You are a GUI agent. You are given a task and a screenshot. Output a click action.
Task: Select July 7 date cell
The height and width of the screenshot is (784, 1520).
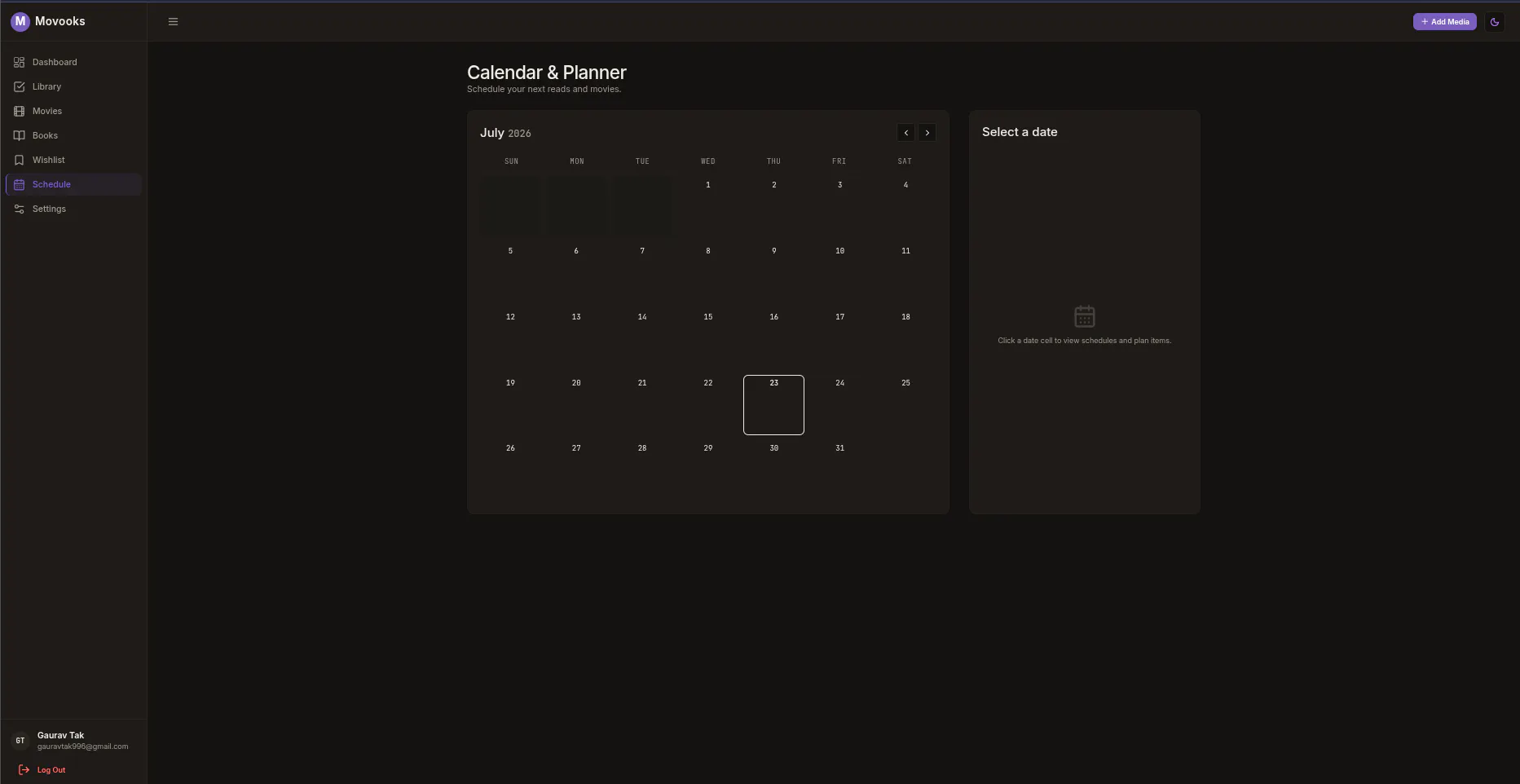pos(642,272)
